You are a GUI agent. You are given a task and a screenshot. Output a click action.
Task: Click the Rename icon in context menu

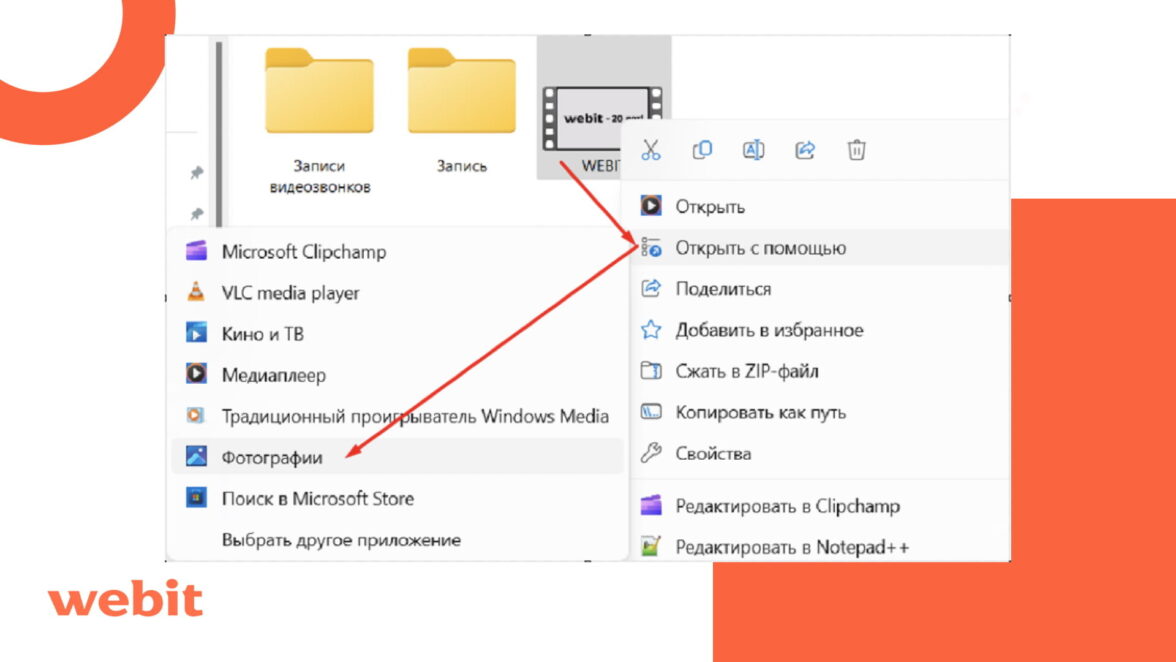pyautogui.click(x=753, y=150)
